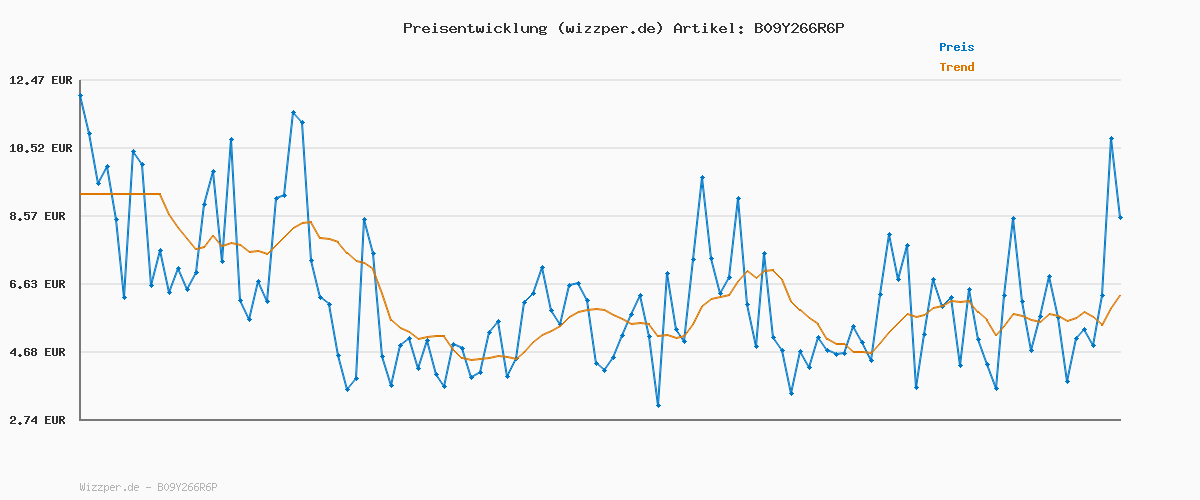Click the 4.68 EUR axis label
This screenshot has height=500, width=1200.
40,352
